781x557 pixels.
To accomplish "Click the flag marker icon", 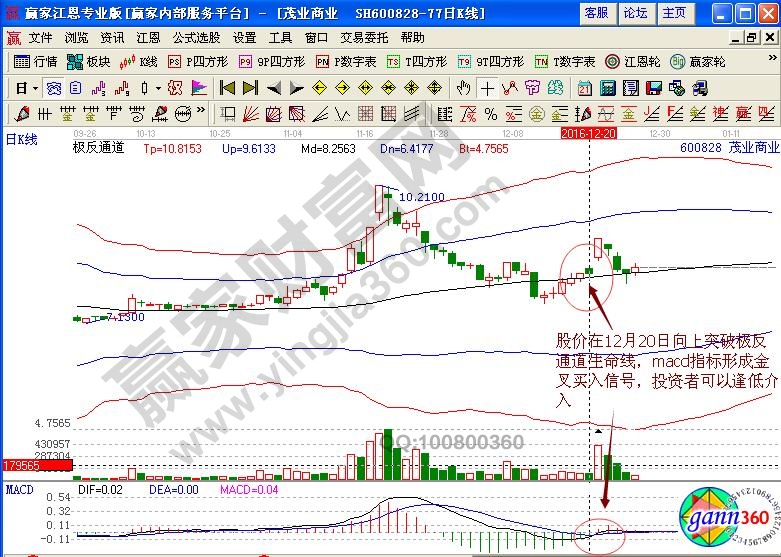I will click(x=199, y=88).
